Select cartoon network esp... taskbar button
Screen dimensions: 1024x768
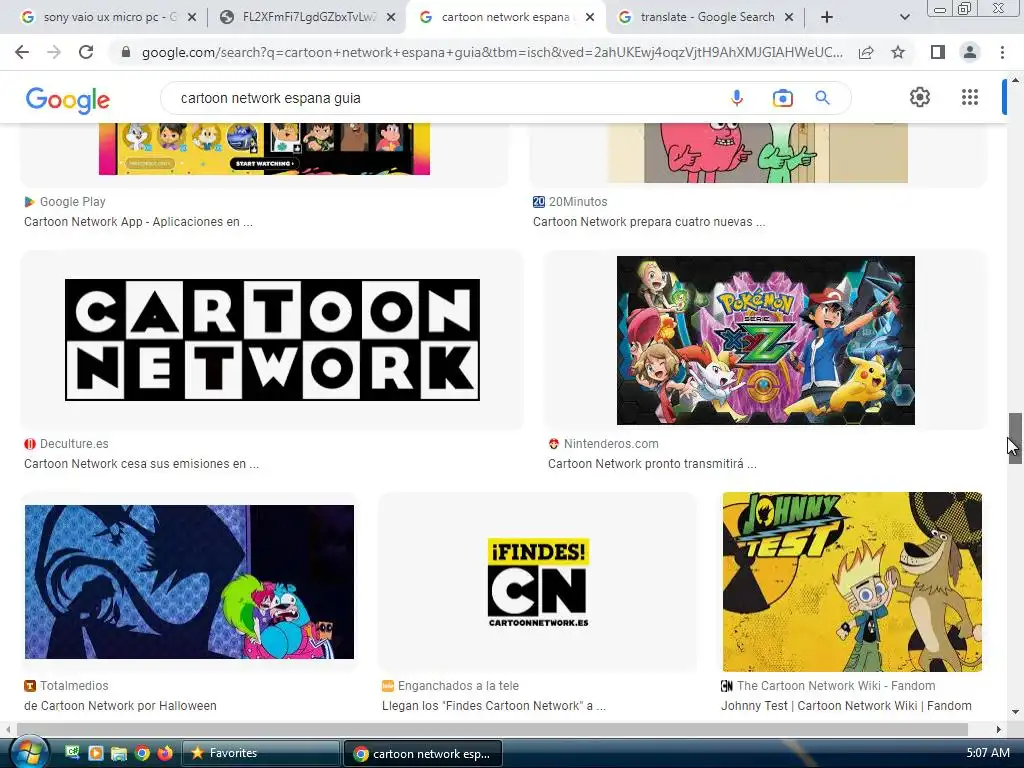[423, 753]
